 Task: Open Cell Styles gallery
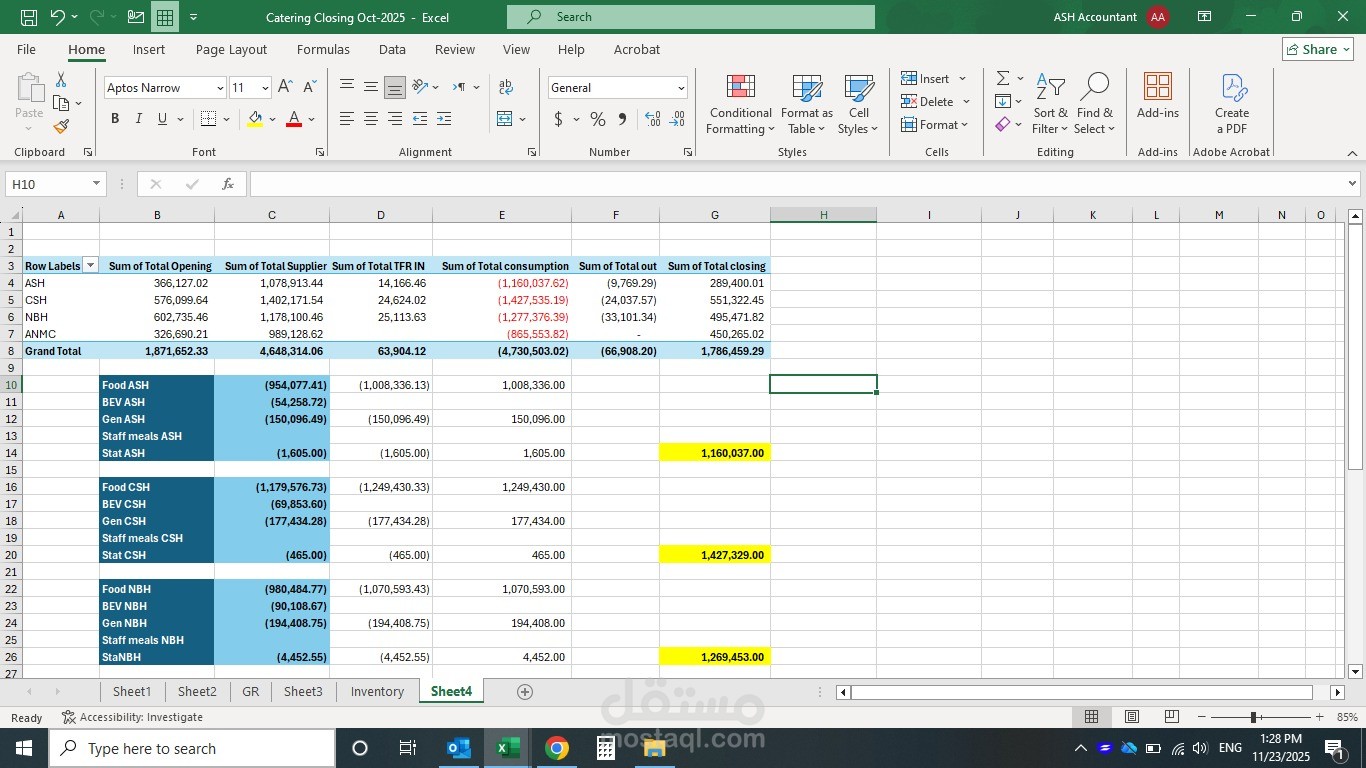coord(858,105)
